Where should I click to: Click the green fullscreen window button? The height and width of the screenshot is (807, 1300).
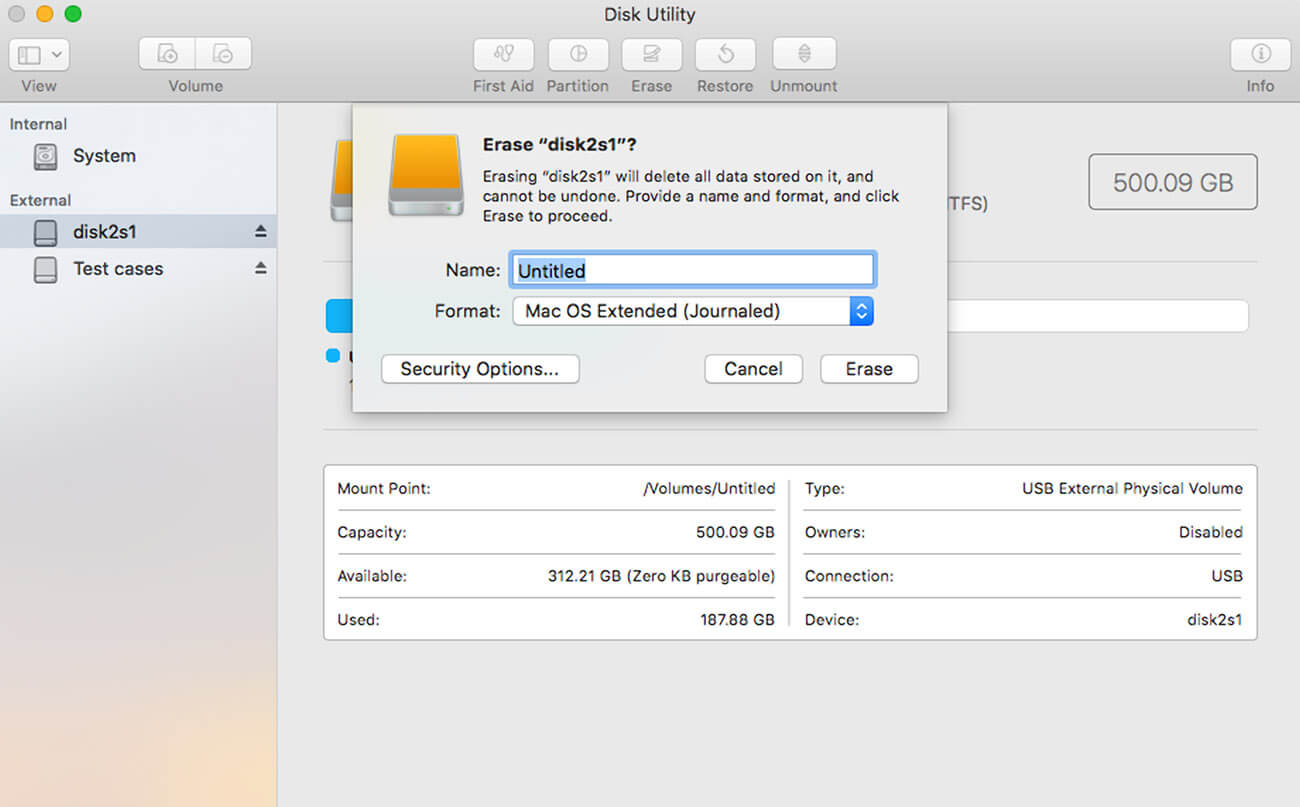point(72,14)
